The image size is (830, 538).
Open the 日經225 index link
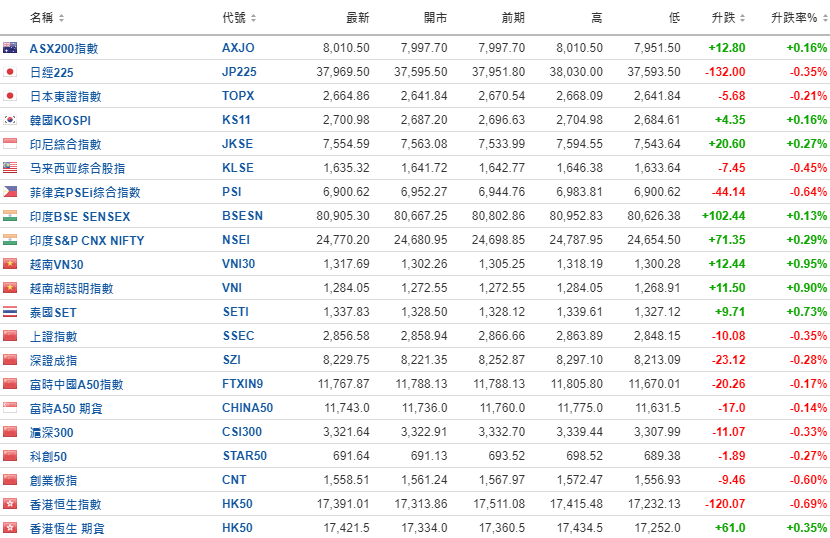point(52,72)
